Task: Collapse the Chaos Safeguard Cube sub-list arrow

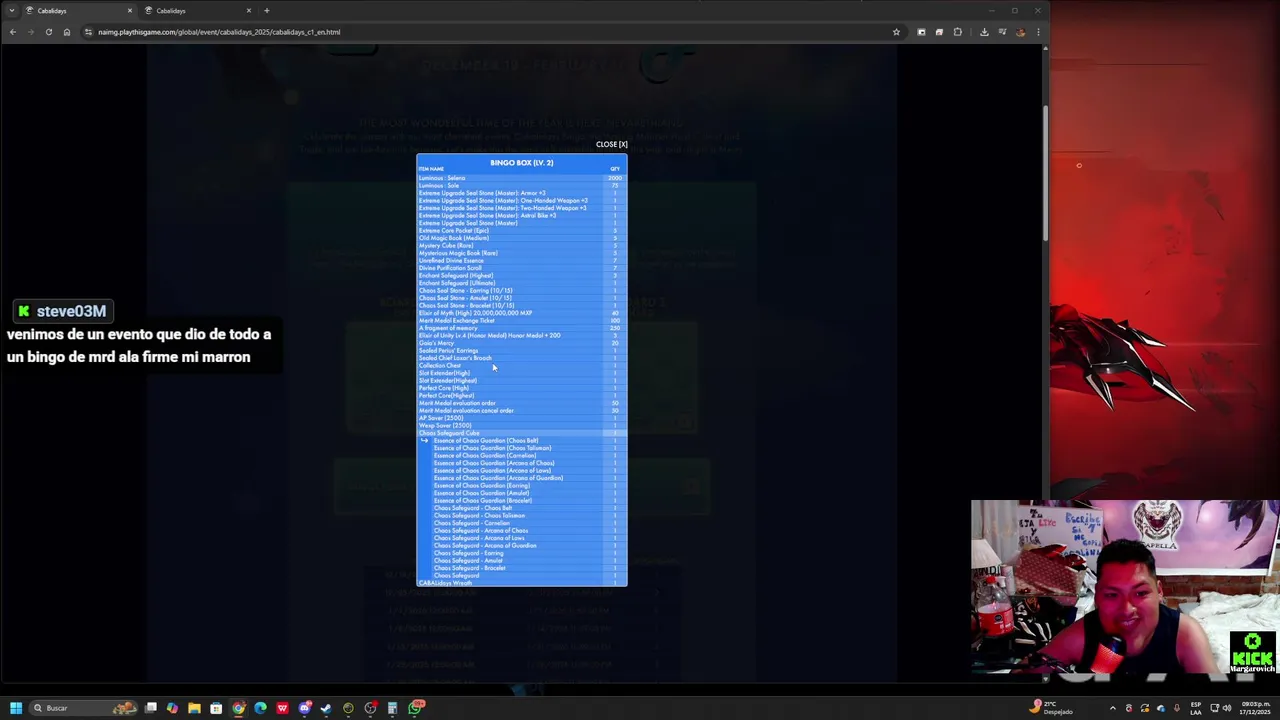Action: coord(424,441)
